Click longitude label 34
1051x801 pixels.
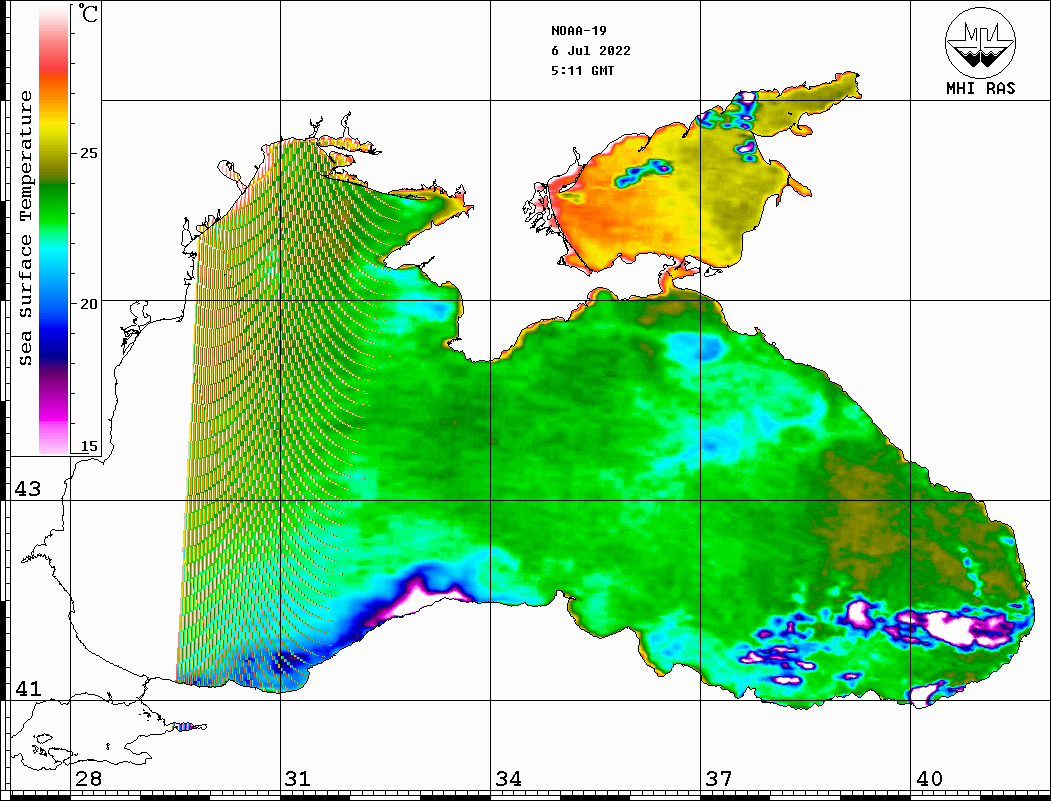[x=508, y=778]
